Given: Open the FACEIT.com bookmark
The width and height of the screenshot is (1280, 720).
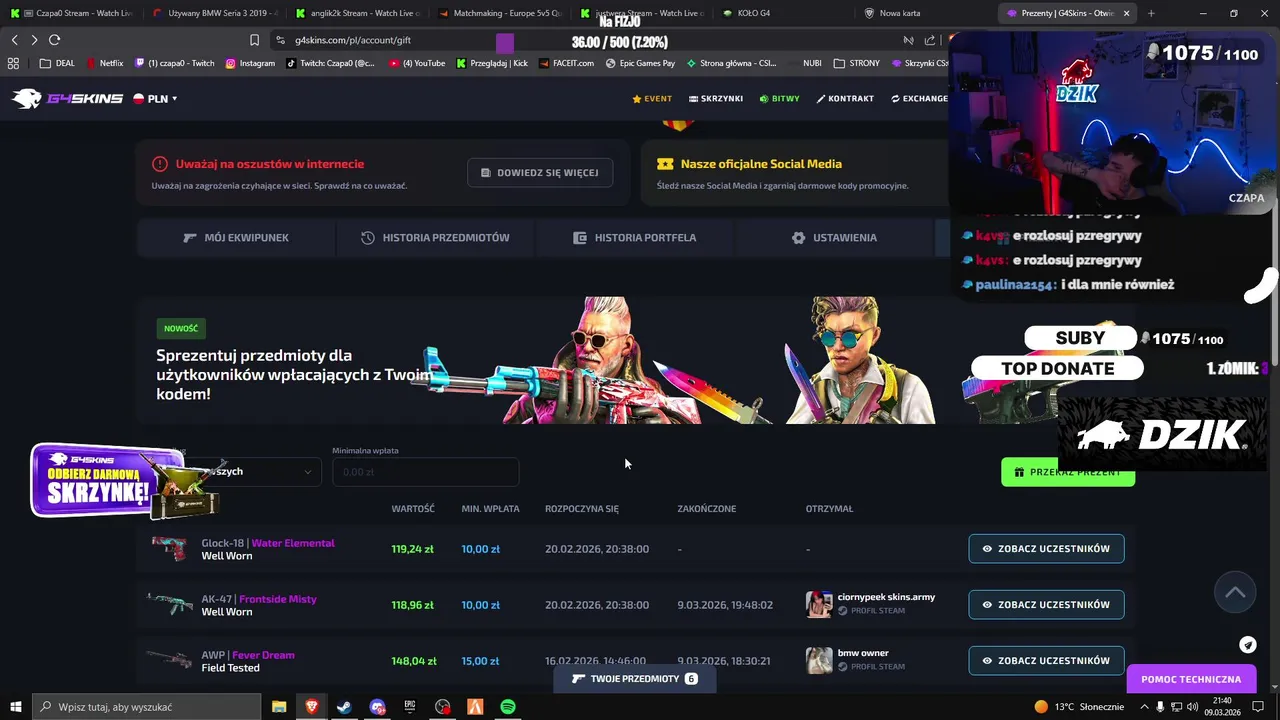Looking at the screenshot, I should [x=566, y=63].
